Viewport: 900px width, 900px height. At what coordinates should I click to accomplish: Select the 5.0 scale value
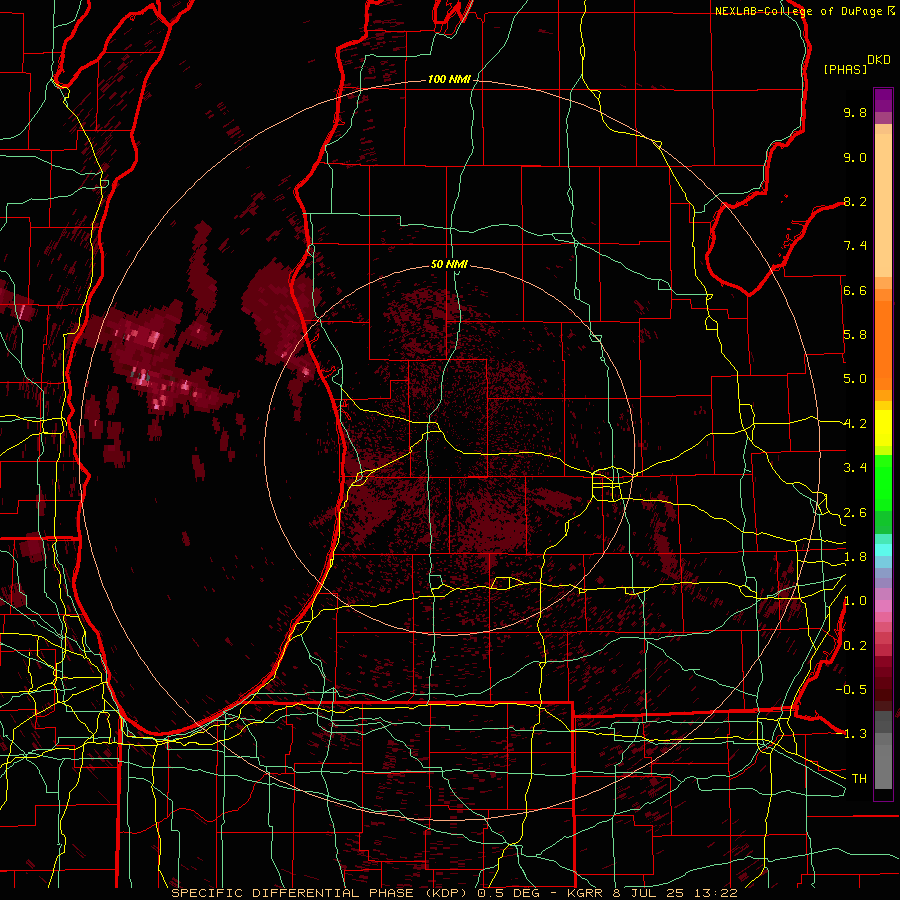click(855, 379)
